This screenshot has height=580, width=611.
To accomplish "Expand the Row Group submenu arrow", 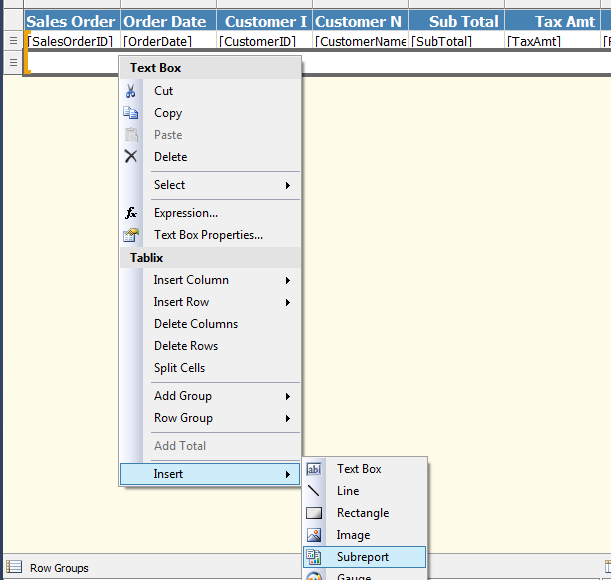I will 288,418.
